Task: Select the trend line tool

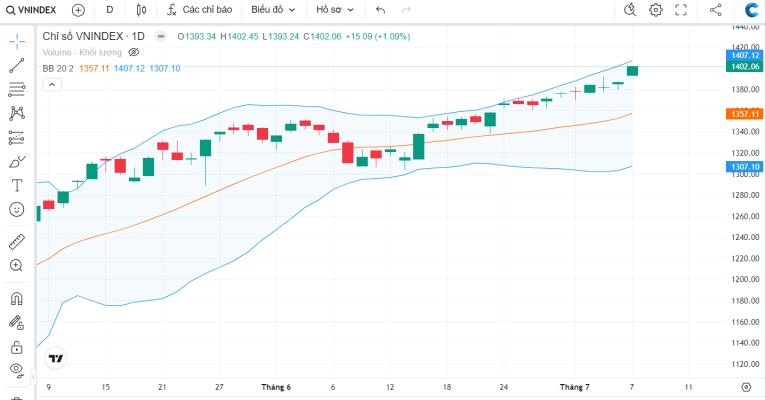Action: [17, 65]
